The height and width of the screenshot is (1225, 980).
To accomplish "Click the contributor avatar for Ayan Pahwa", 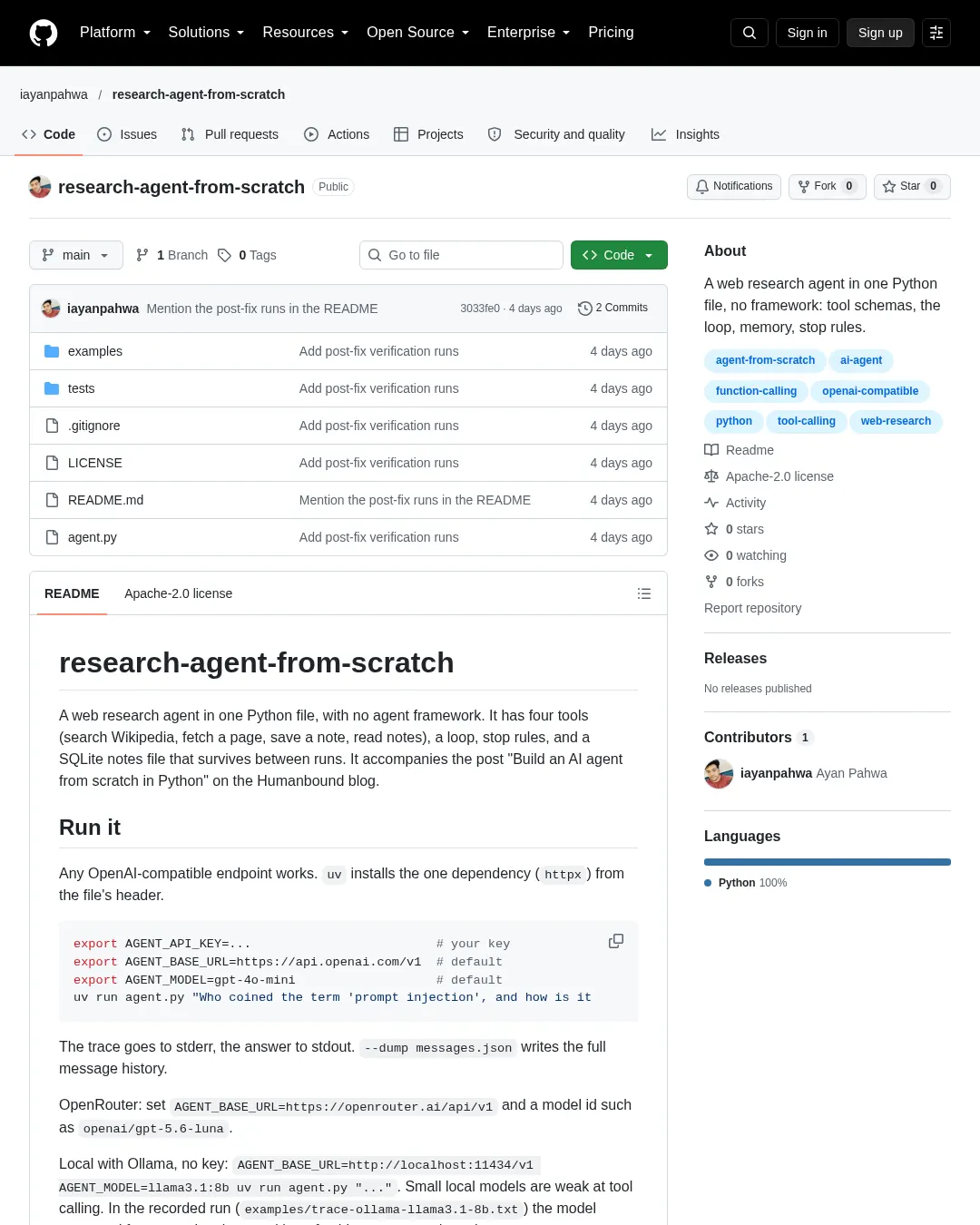I will 719,774.
